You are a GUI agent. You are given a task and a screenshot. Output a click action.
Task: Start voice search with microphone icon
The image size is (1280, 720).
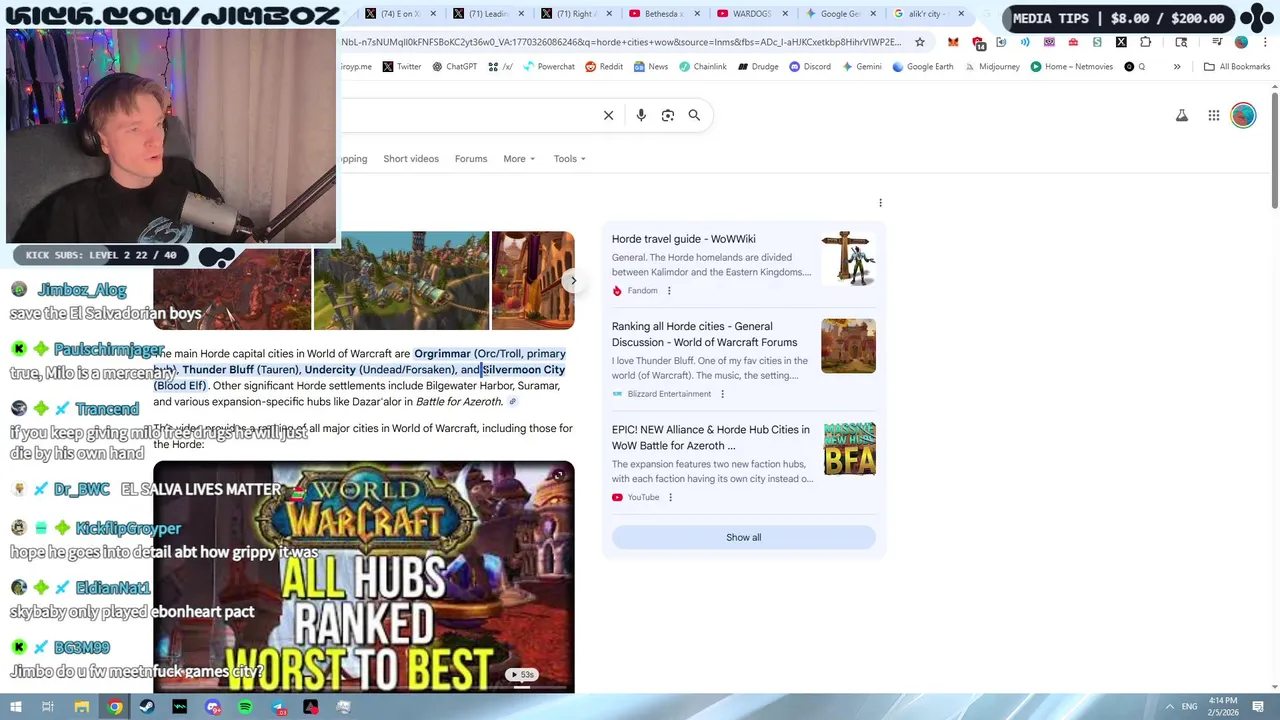[641, 115]
